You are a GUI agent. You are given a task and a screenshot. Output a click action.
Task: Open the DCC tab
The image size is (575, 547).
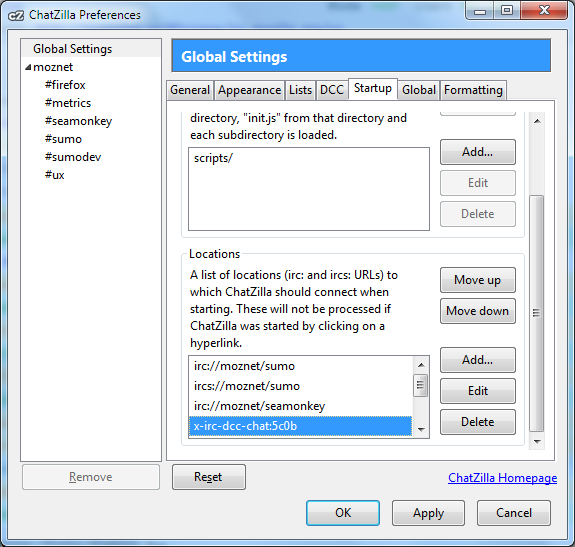[x=332, y=90]
